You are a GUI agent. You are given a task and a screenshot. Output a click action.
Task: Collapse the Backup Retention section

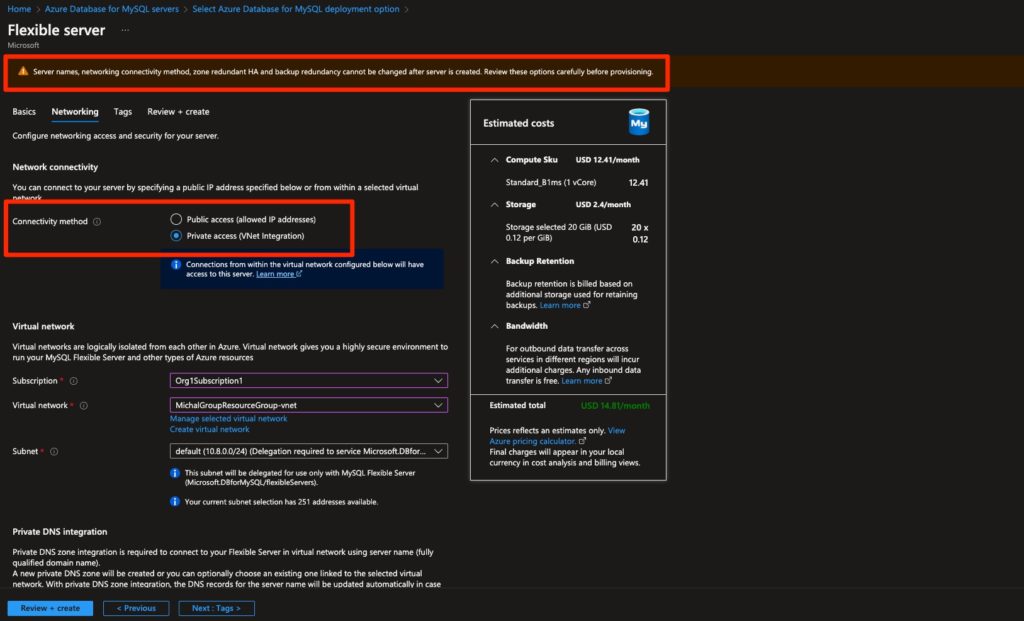pos(494,261)
